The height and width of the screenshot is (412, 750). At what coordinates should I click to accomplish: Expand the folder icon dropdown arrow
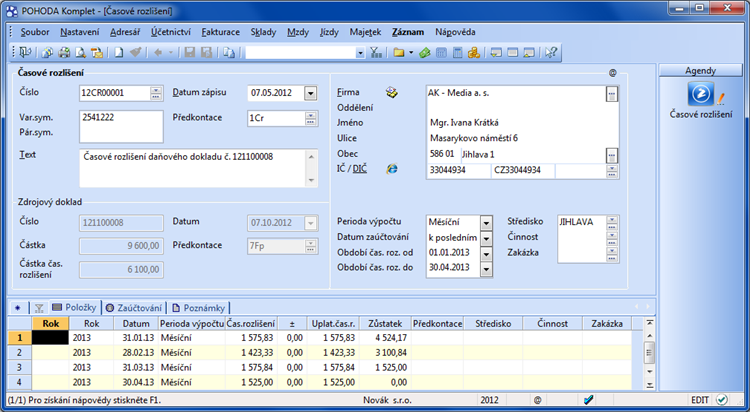pos(411,53)
